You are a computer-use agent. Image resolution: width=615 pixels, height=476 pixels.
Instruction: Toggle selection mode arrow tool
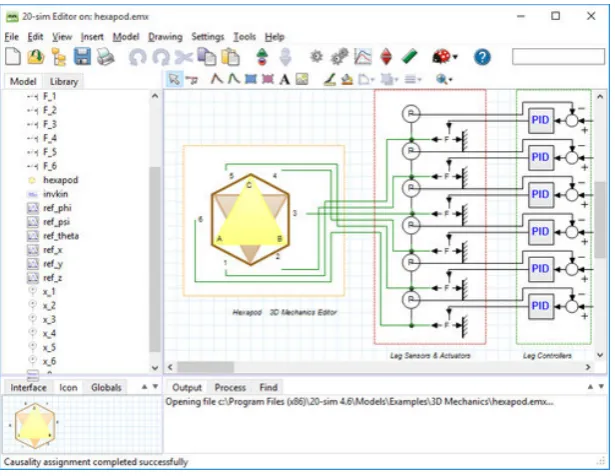click(174, 79)
